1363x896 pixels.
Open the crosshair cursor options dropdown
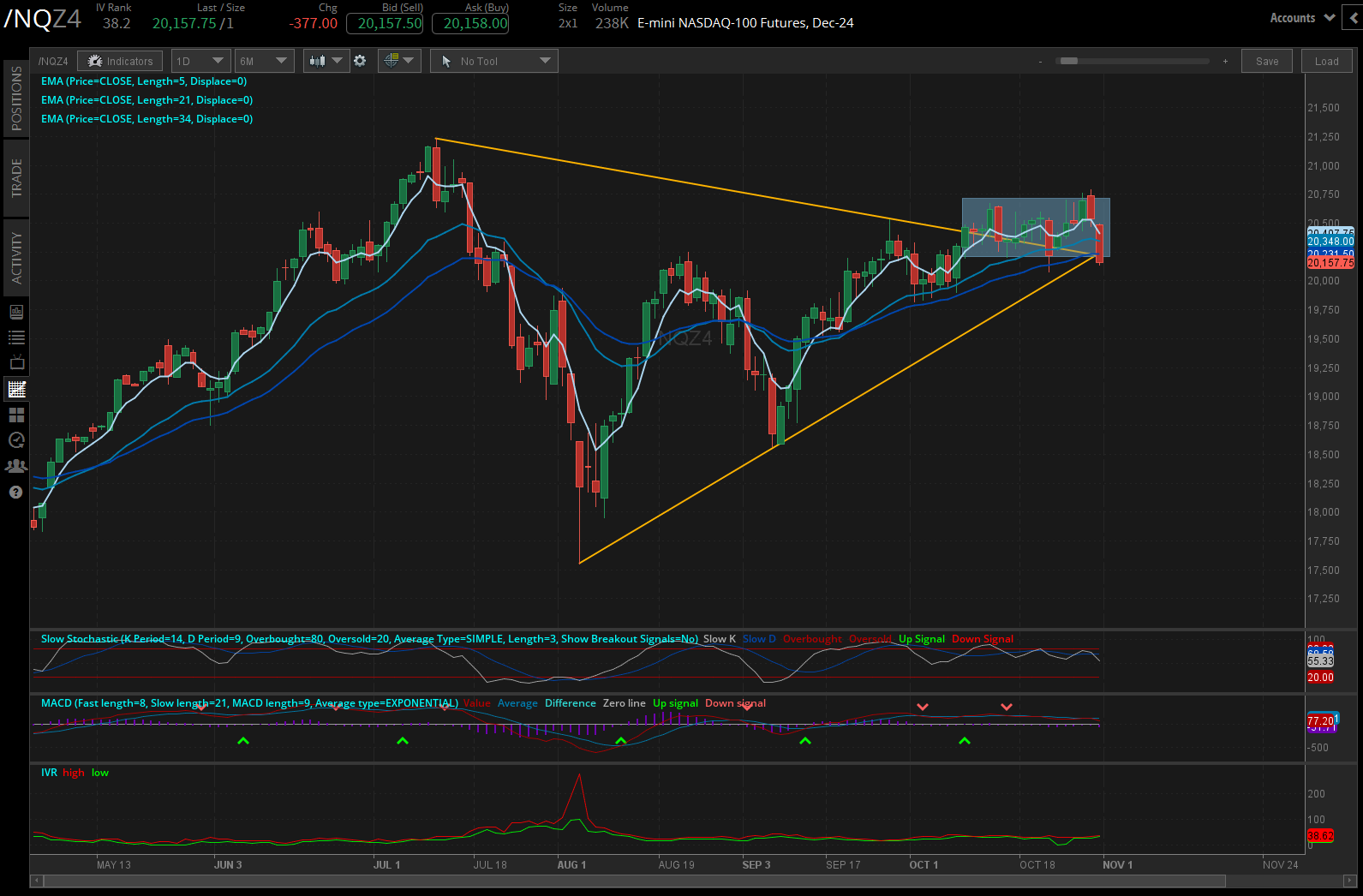pyautogui.click(x=399, y=61)
